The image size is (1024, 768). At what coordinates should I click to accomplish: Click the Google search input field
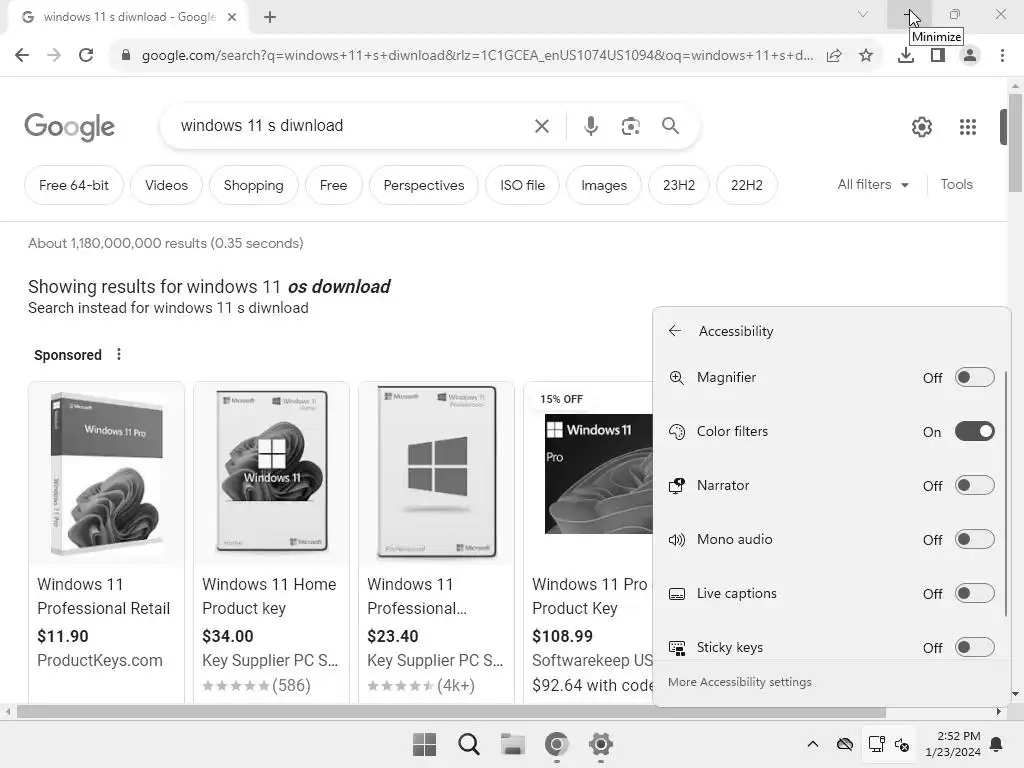tap(353, 126)
